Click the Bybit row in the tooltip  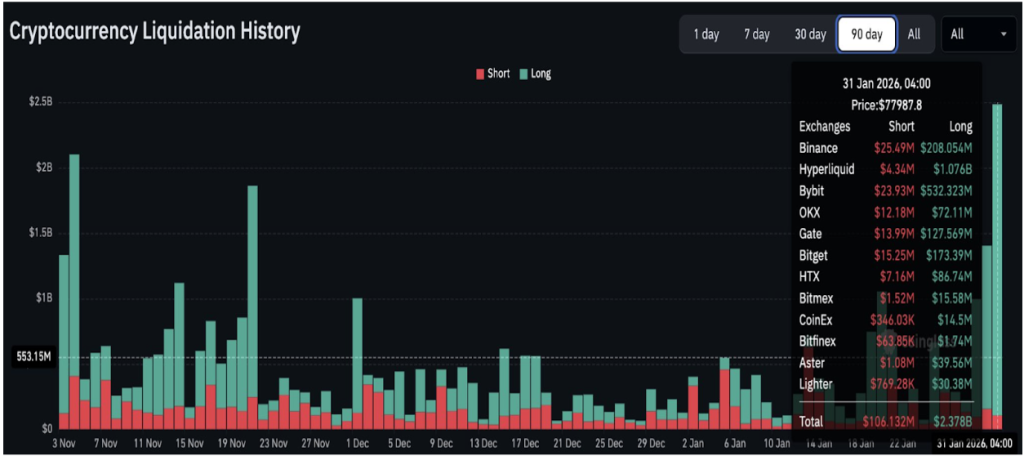point(886,187)
